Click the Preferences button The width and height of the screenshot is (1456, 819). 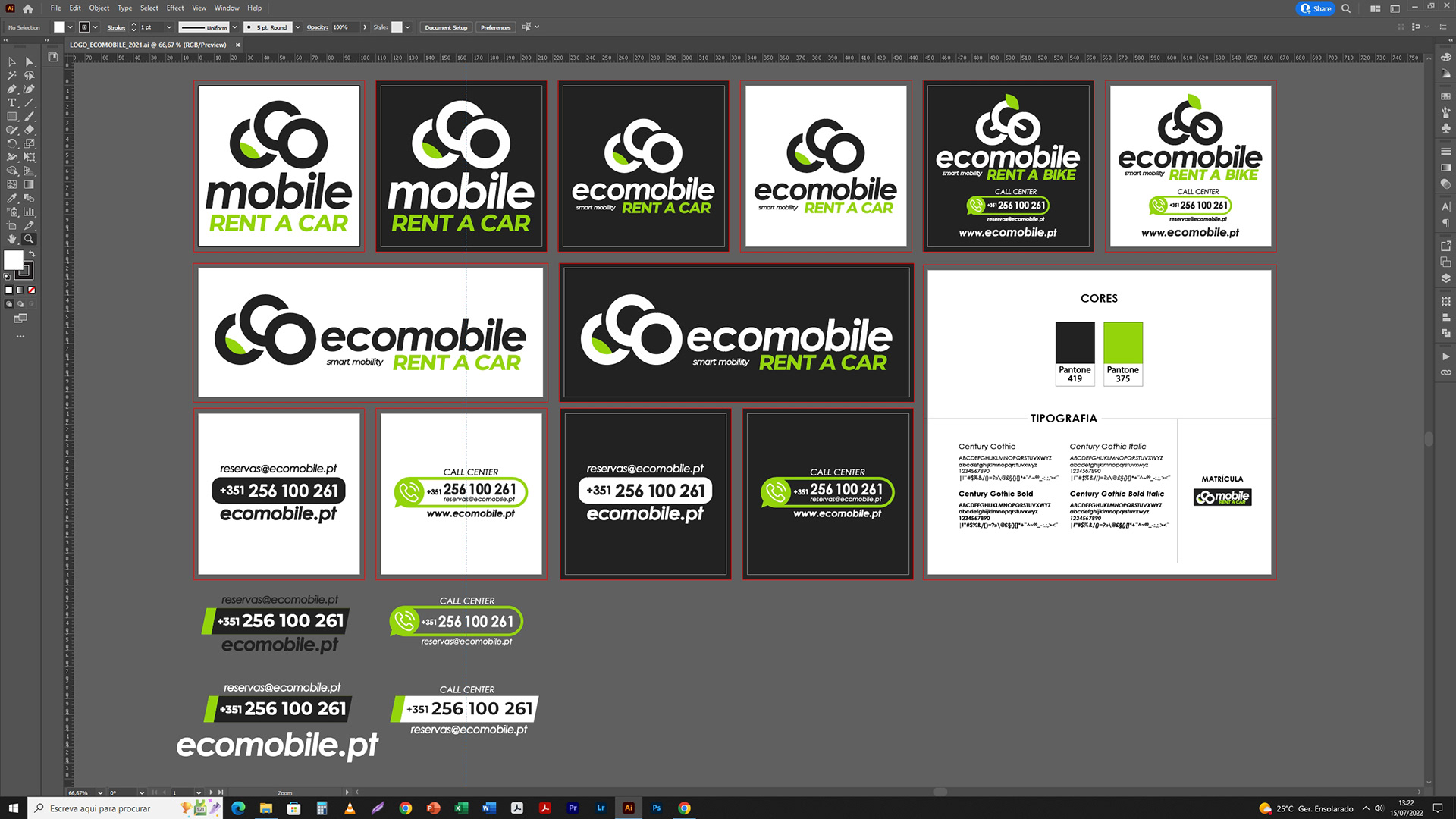coord(495,27)
